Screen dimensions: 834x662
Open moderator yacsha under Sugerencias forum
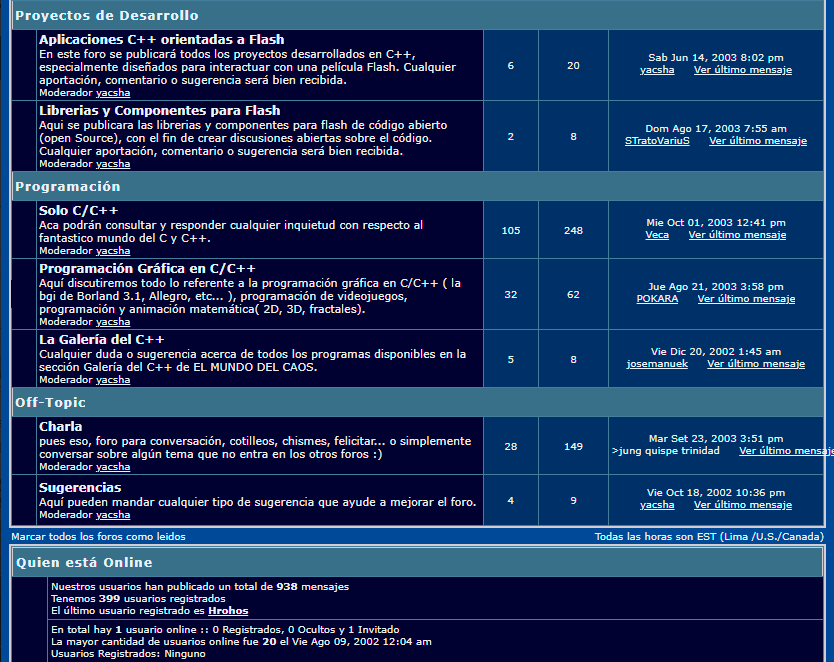pos(113,515)
